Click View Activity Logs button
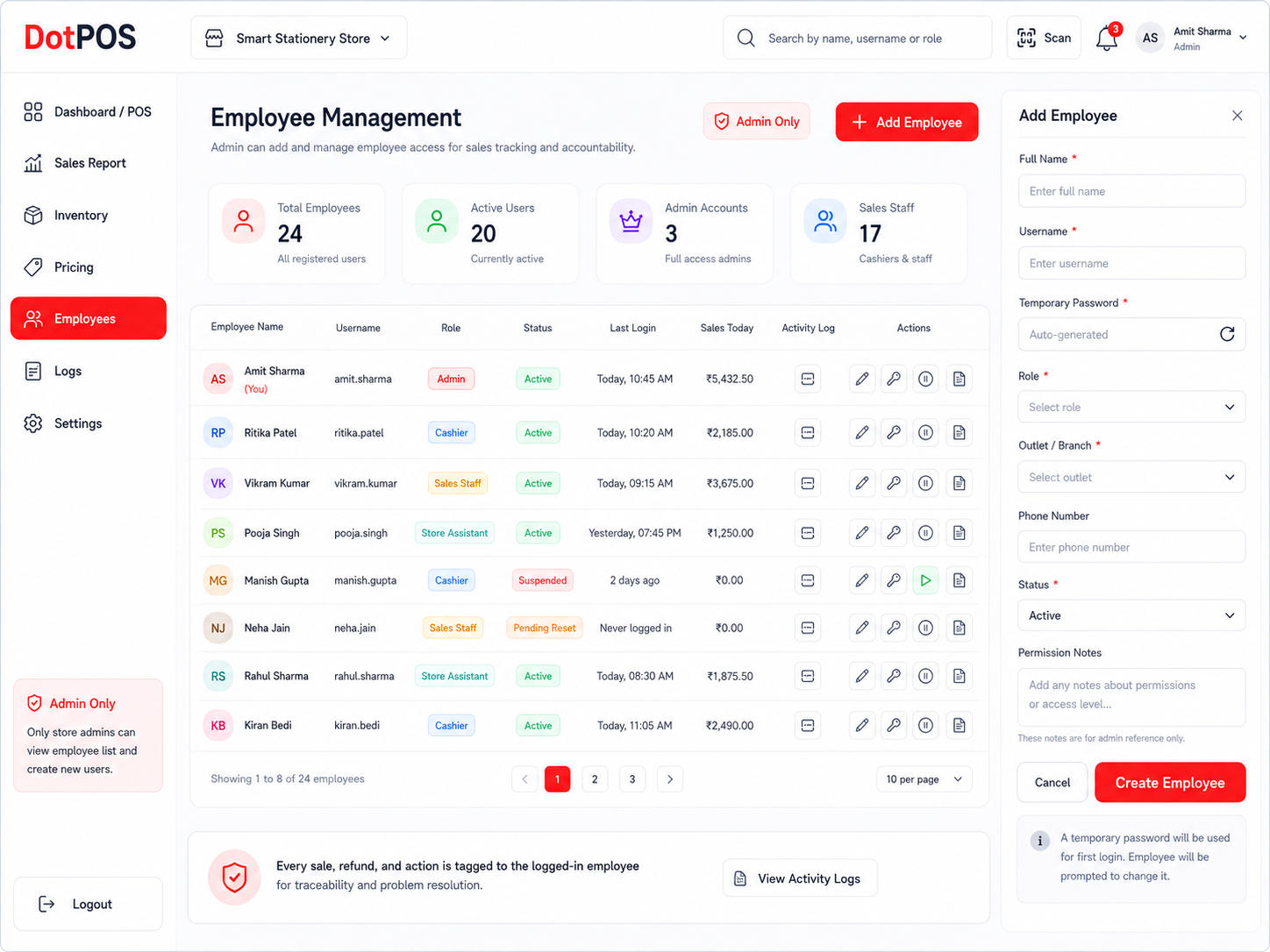1270x952 pixels. click(800, 878)
